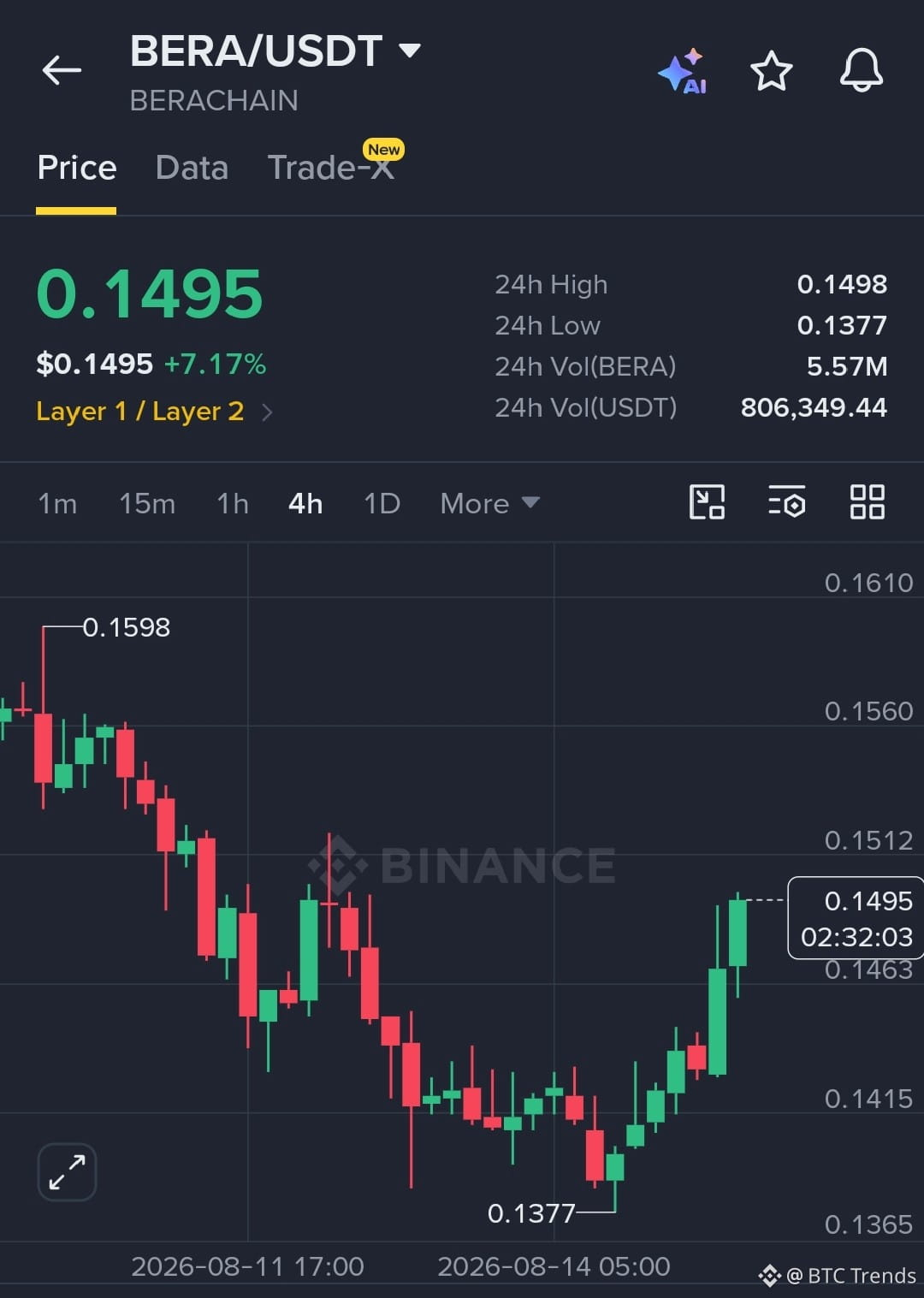Expand the More timeframes dropdown

point(489,503)
